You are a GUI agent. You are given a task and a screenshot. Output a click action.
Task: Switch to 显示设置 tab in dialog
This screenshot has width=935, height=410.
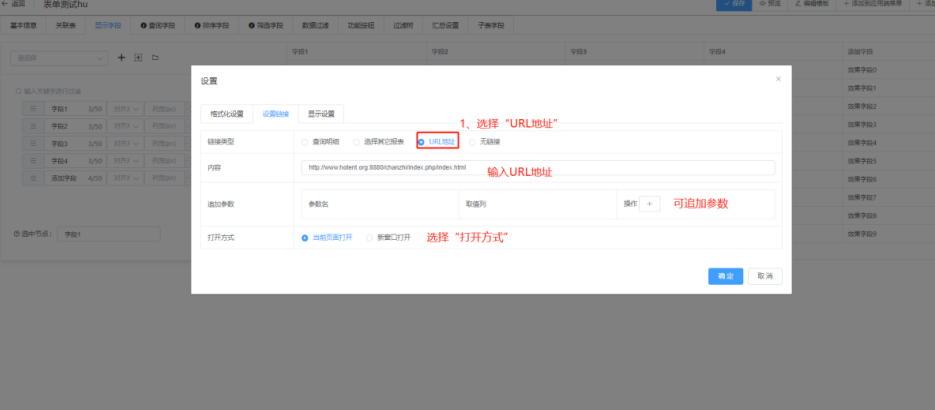pyautogui.click(x=321, y=114)
